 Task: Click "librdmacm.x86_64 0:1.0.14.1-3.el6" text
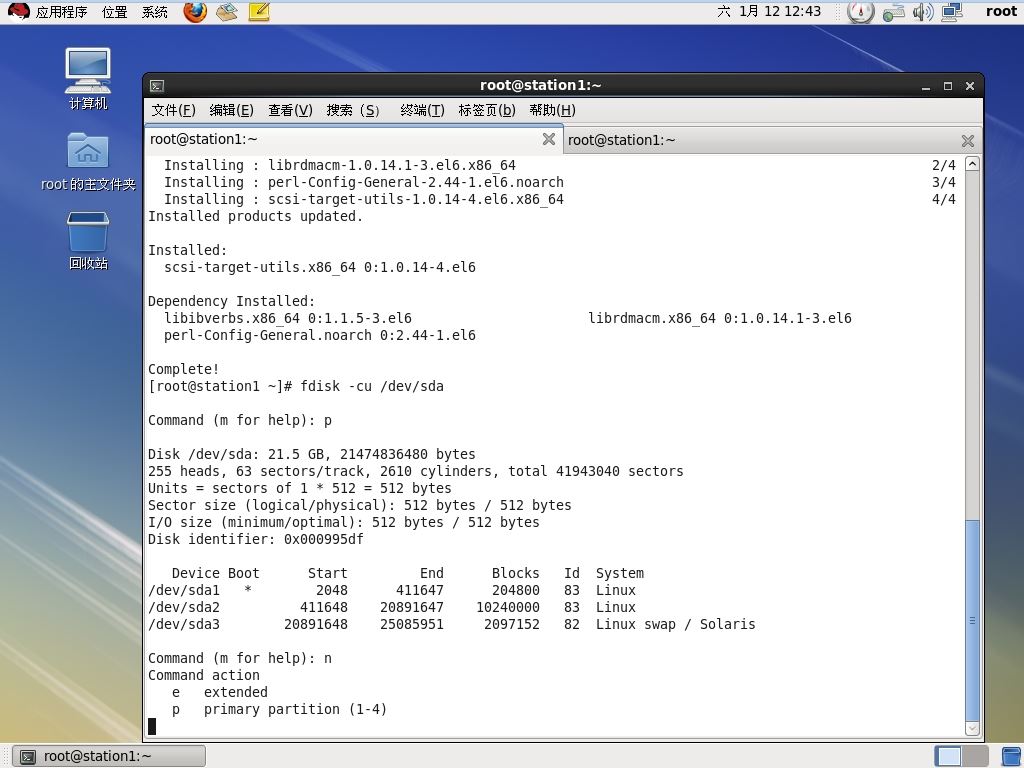[x=720, y=318]
